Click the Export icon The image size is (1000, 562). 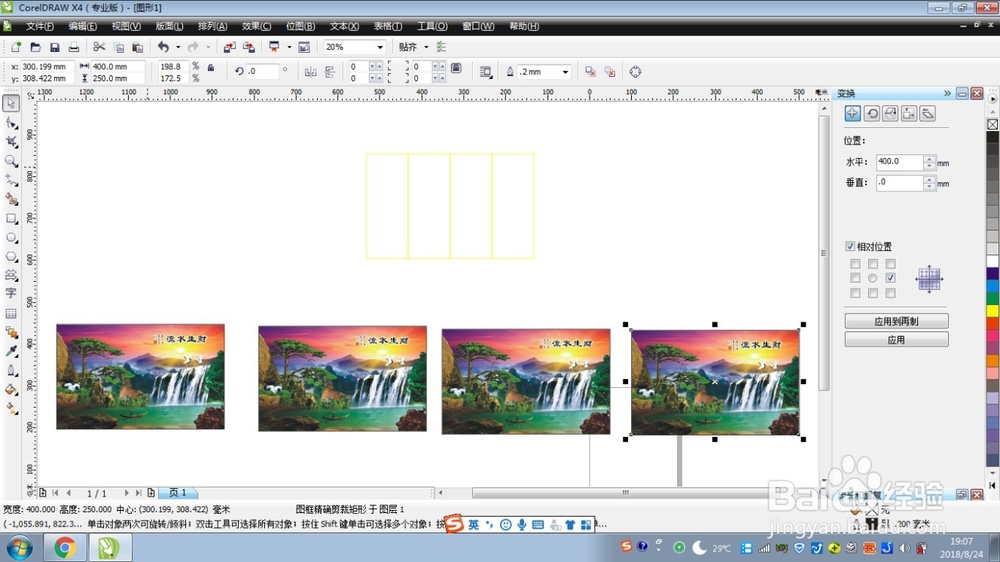[x=249, y=47]
